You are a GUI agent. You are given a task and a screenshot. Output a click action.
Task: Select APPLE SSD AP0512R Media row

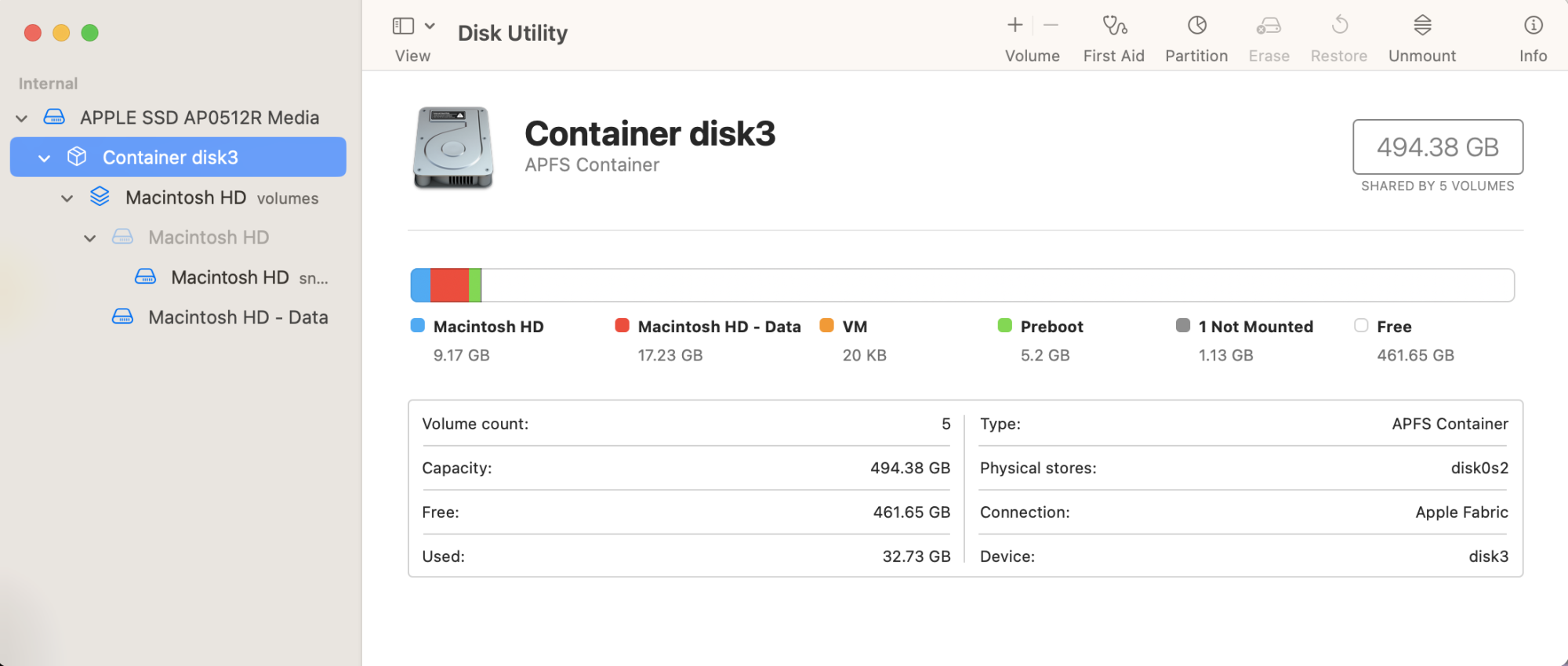click(x=178, y=118)
